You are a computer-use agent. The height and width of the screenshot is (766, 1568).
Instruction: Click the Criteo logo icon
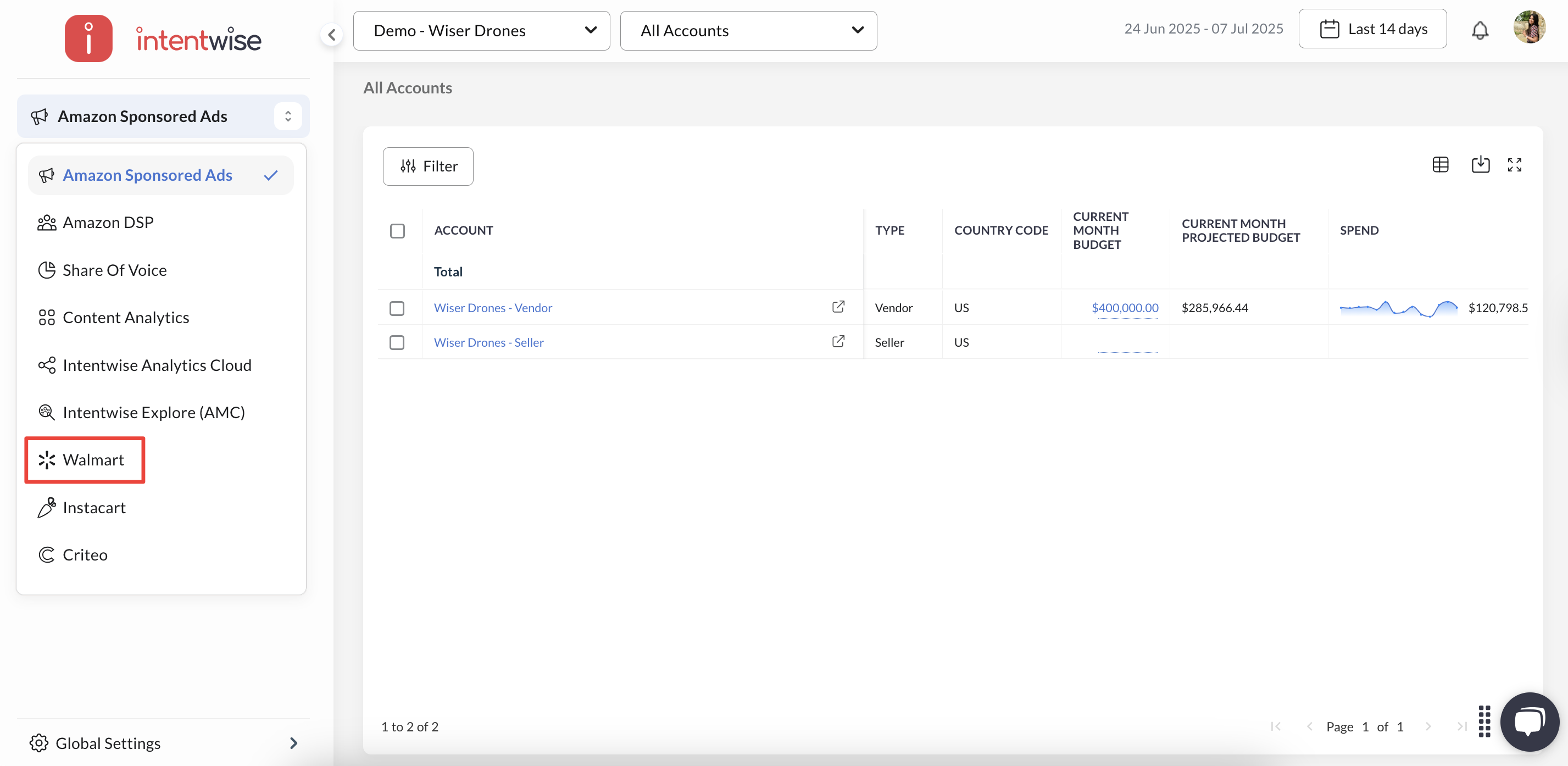47,554
